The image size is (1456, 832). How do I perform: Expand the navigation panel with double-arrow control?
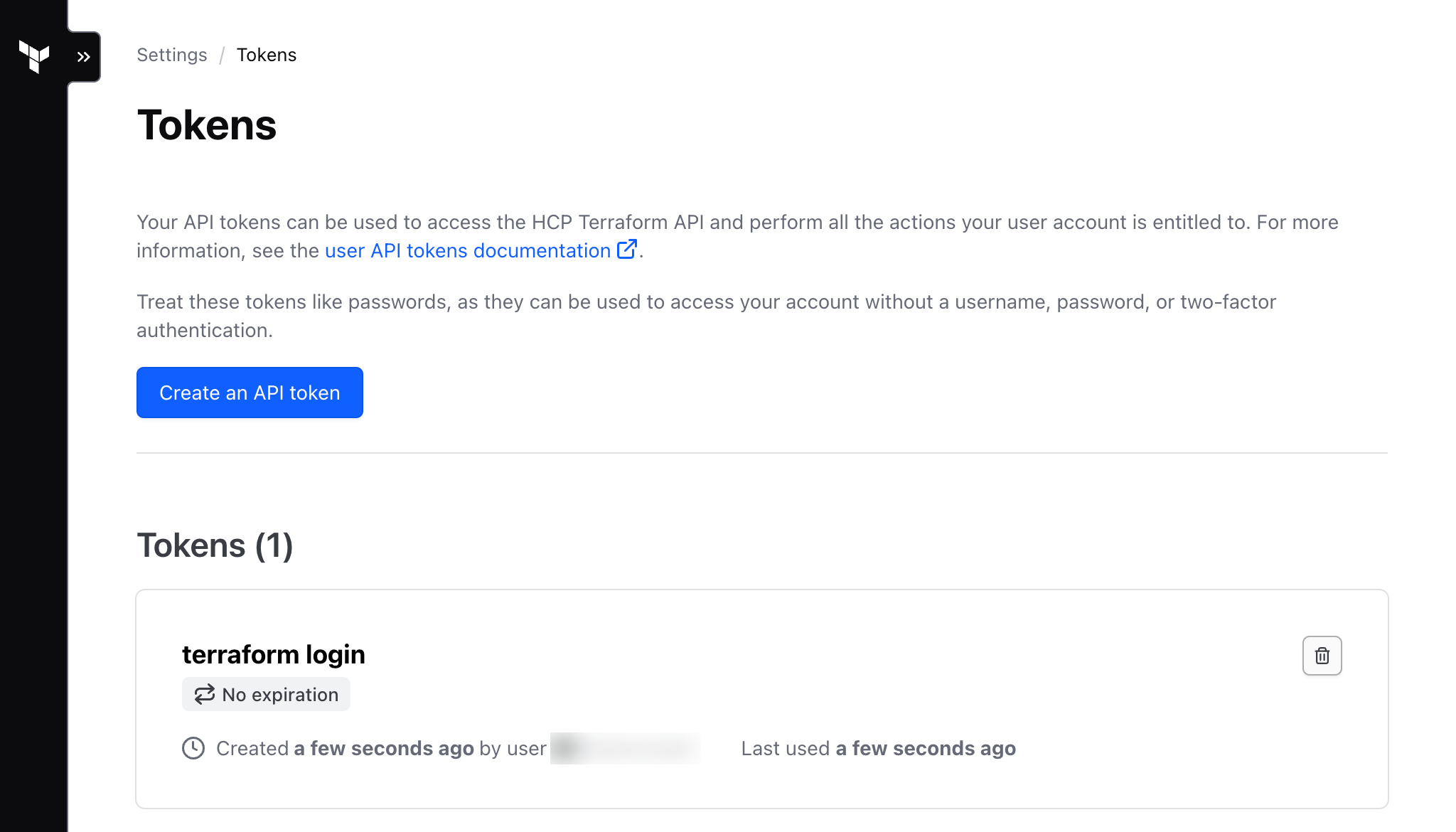(85, 56)
